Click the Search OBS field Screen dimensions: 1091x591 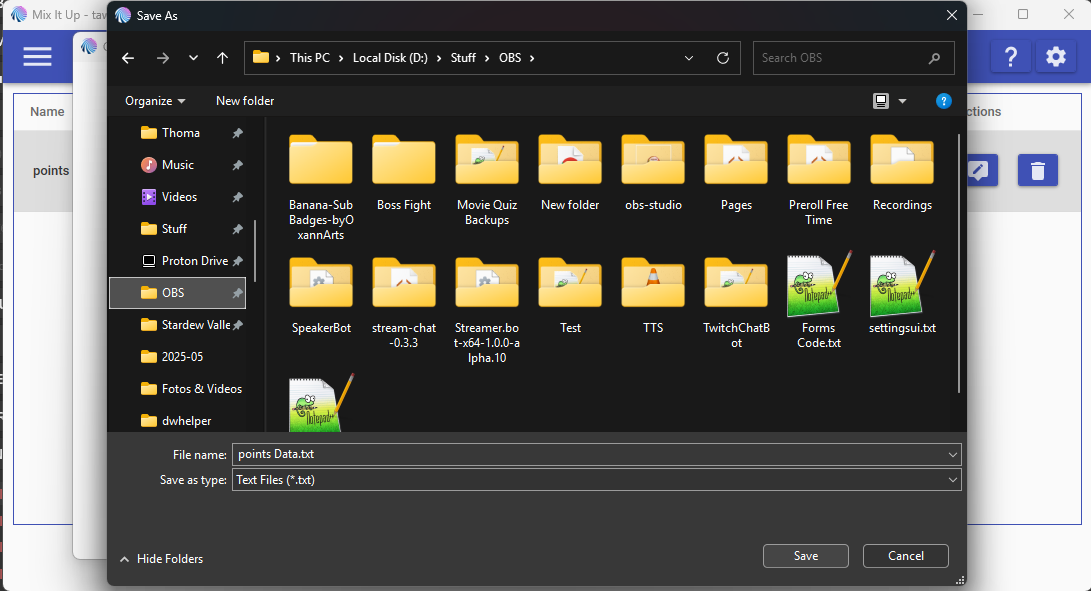(x=854, y=58)
